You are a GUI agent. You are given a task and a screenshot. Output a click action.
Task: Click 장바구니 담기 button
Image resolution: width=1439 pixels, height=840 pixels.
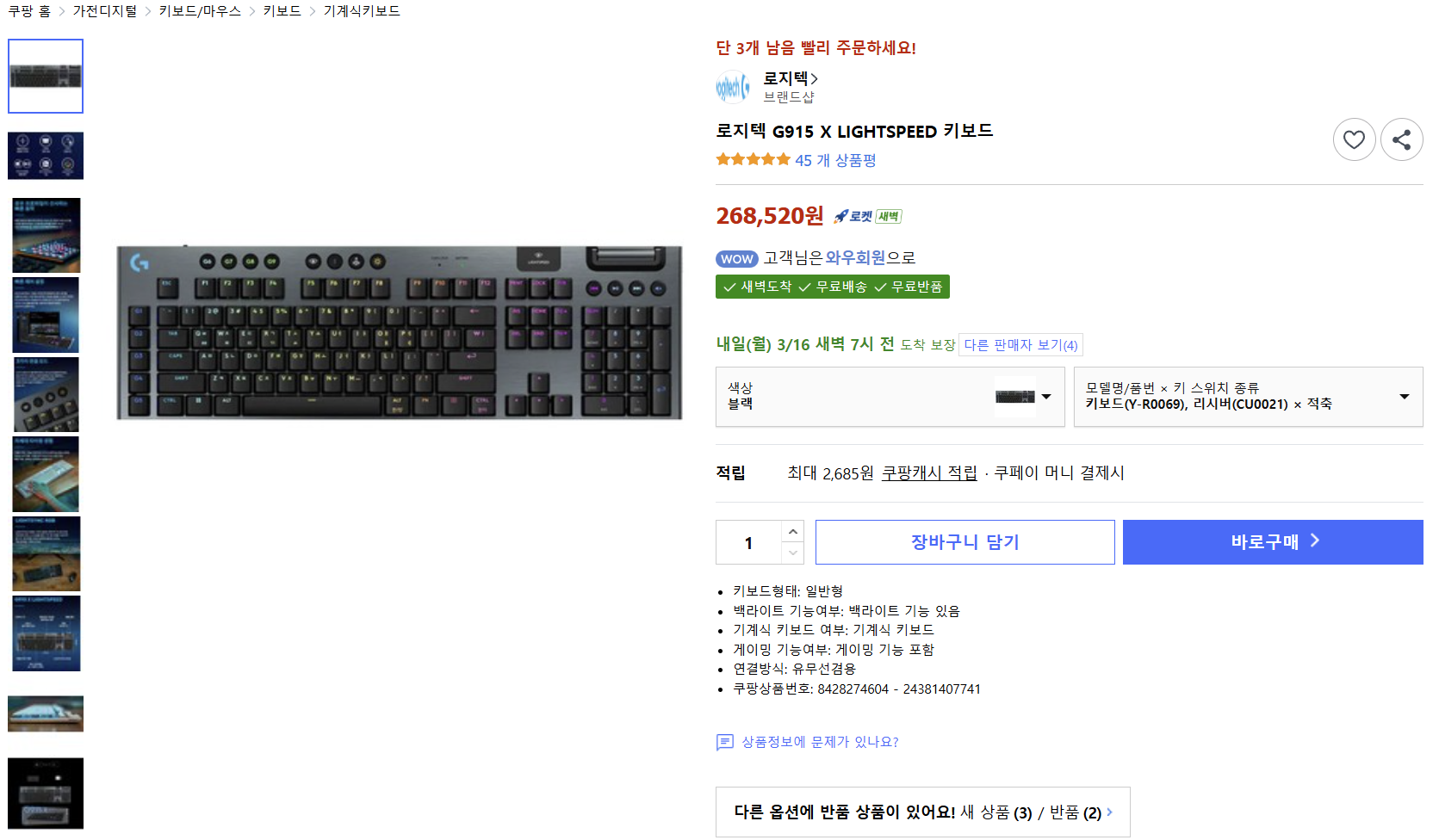coord(965,542)
